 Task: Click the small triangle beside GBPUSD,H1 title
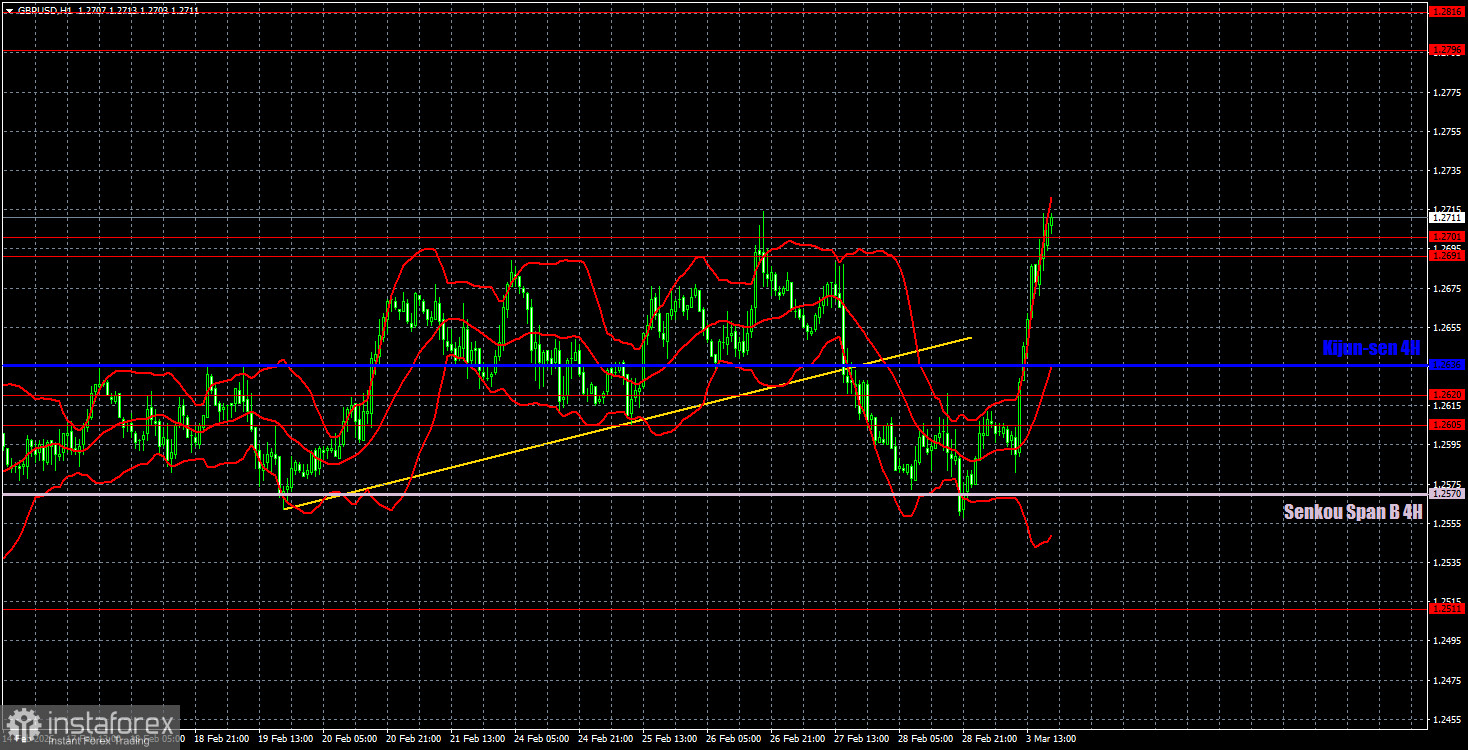tap(9, 9)
